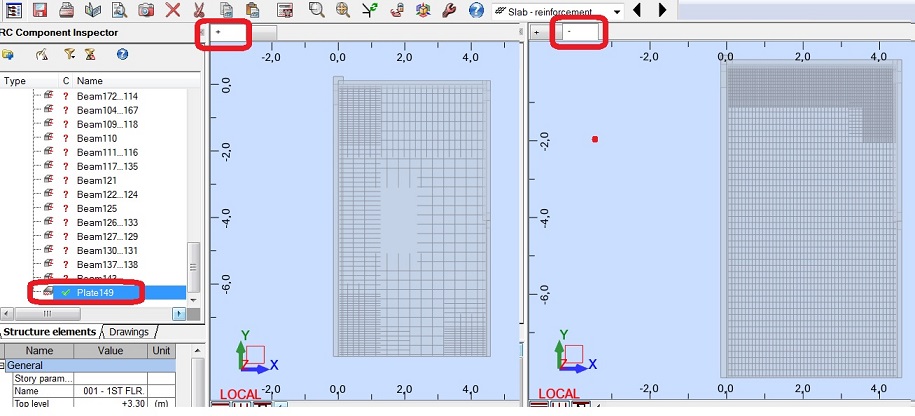The image size is (915, 416).
Task: Click the Name column header in tree list
Action: (x=137, y=81)
